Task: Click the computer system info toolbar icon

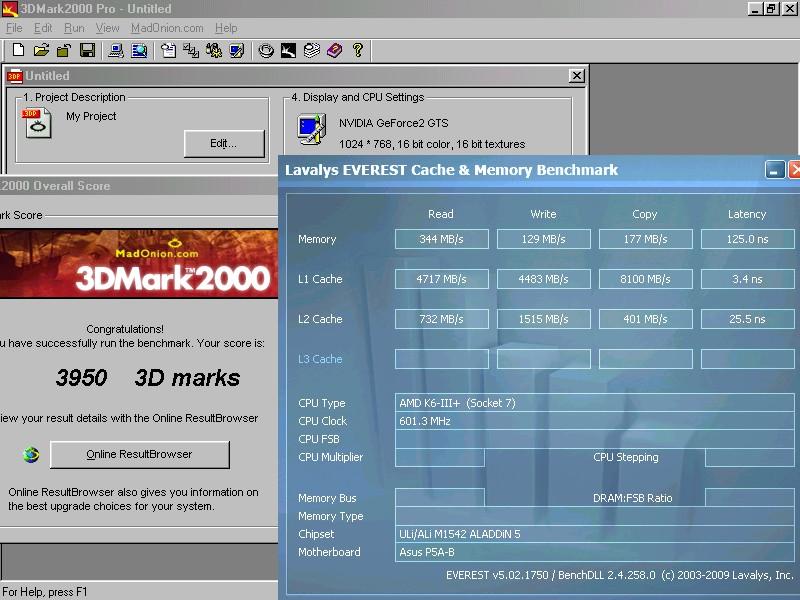Action: click(116, 50)
